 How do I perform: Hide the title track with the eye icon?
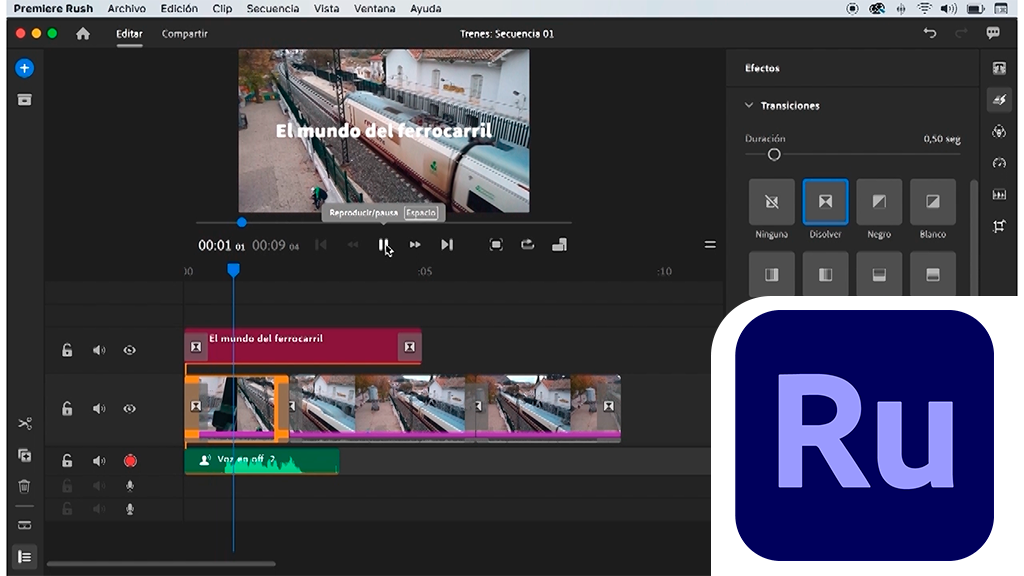point(129,350)
